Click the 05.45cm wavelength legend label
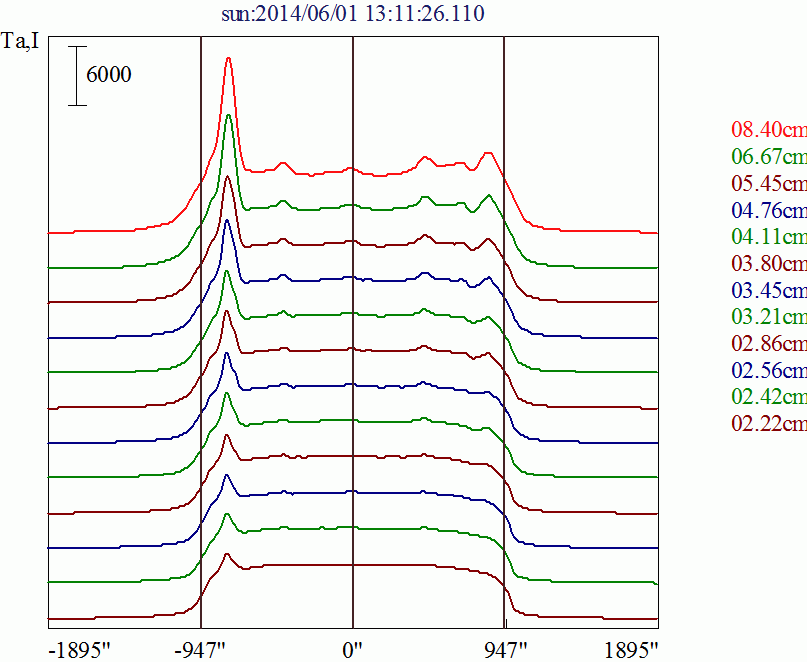This screenshot has height=662, width=807. click(769, 183)
